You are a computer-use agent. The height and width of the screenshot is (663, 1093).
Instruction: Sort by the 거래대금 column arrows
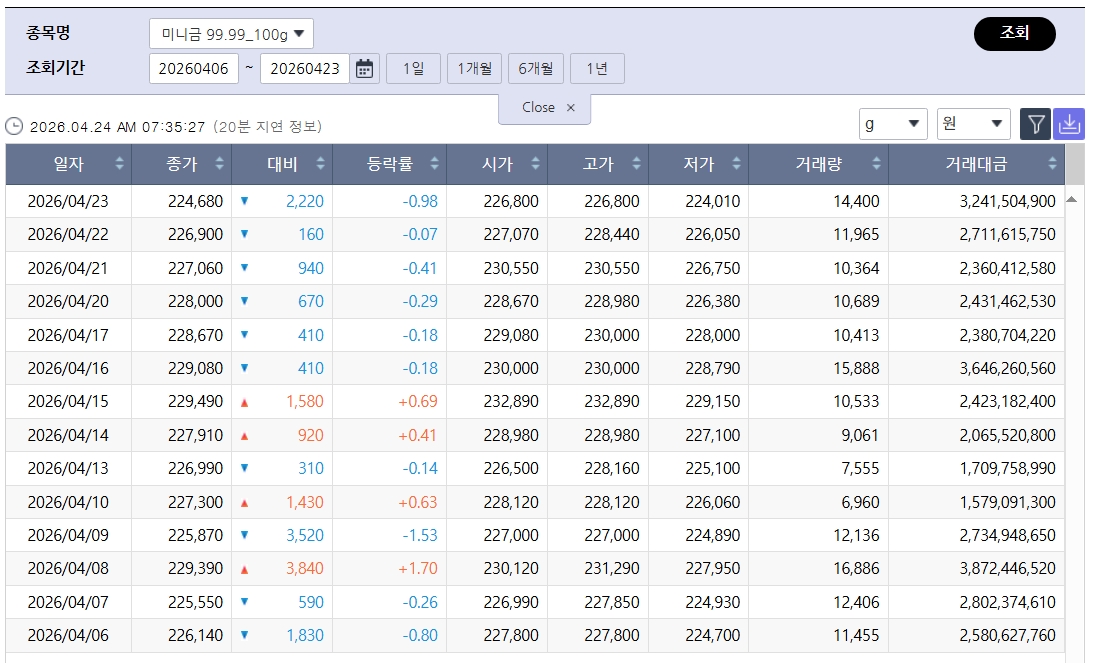pyautogui.click(x=1053, y=164)
